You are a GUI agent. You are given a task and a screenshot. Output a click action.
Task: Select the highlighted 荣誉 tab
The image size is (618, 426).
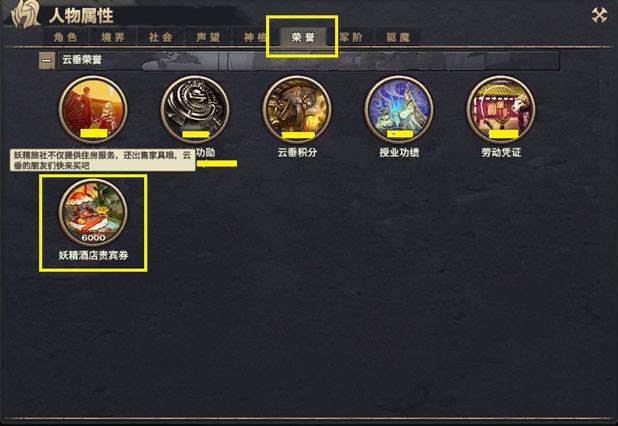[303, 37]
